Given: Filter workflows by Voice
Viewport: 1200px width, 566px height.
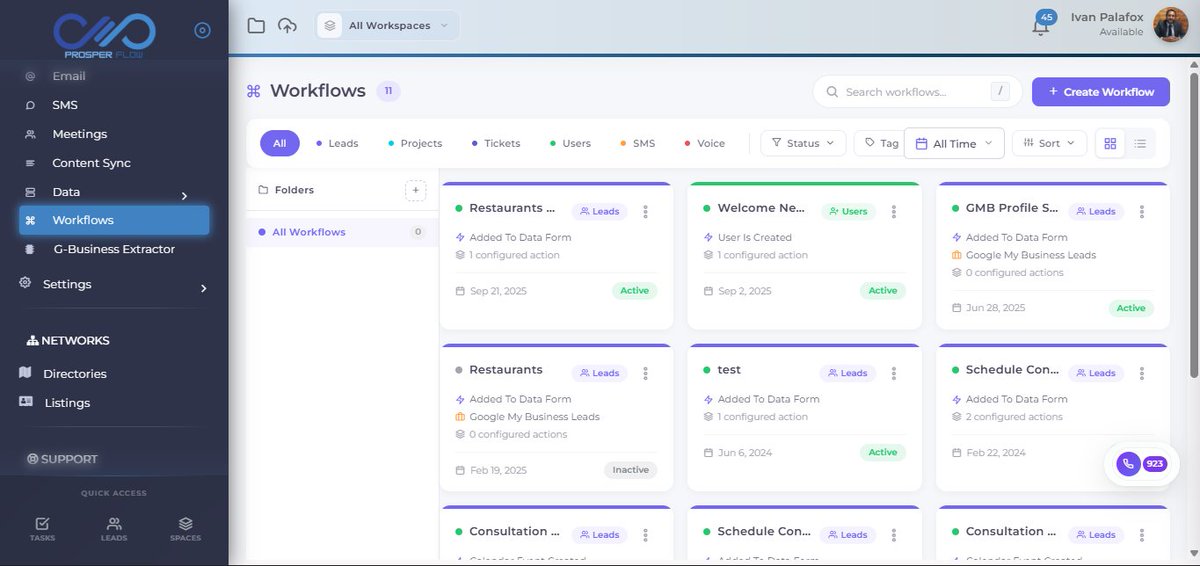Looking at the screenshot, I should (x=705, y=144).
